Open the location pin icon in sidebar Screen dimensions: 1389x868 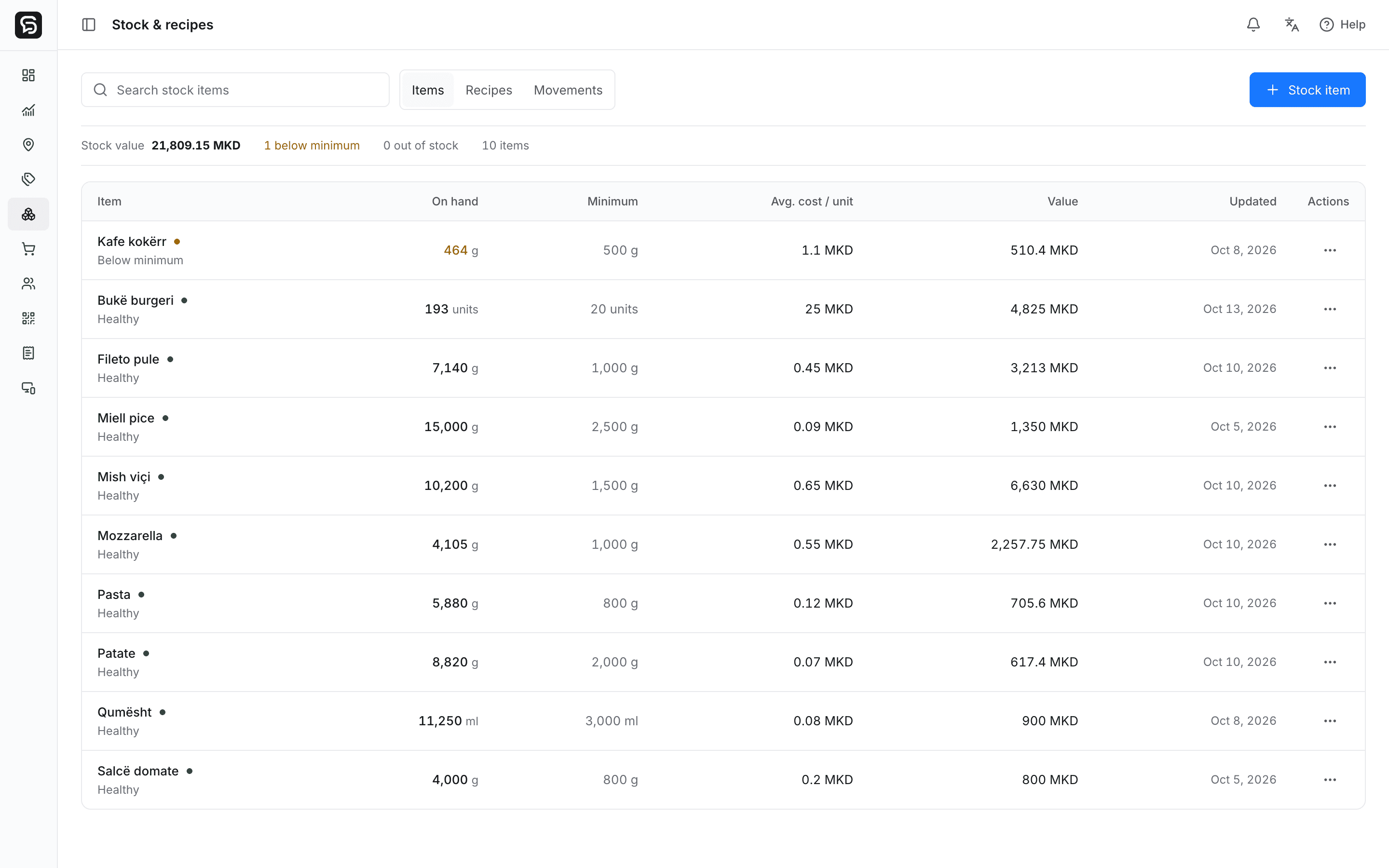click(x=28, y=145)
